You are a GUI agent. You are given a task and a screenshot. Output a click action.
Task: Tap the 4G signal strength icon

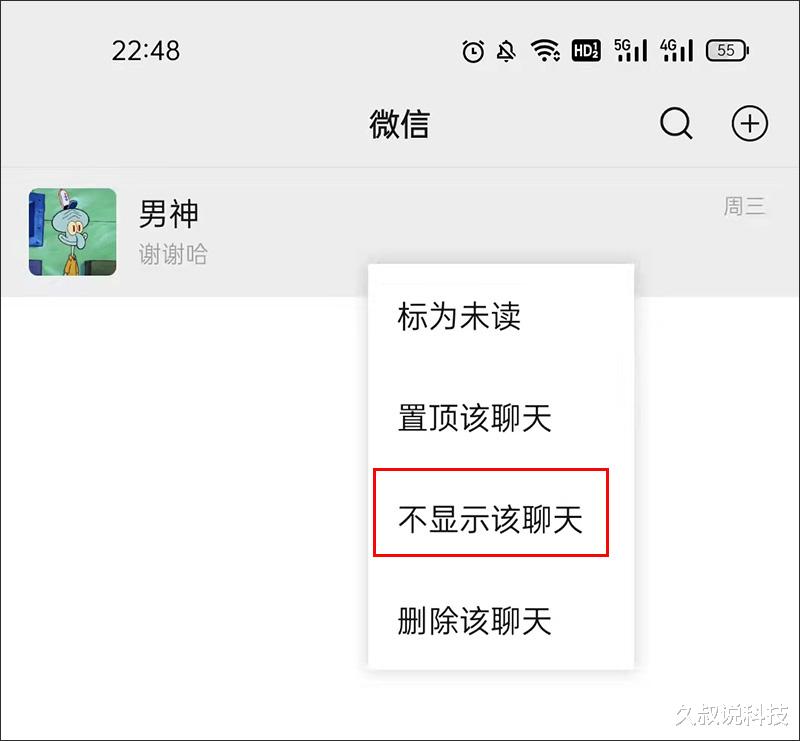[x=677, y=51]
